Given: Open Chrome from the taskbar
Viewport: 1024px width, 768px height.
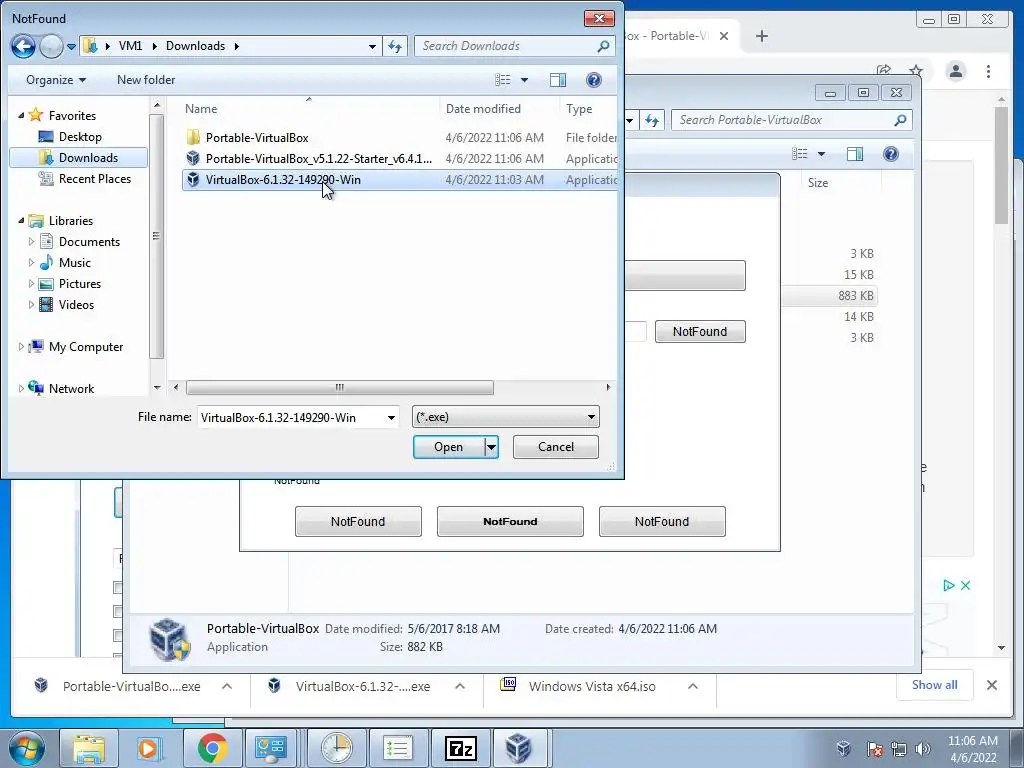Looking at the screenshot, I should click(x=212, y=748).
